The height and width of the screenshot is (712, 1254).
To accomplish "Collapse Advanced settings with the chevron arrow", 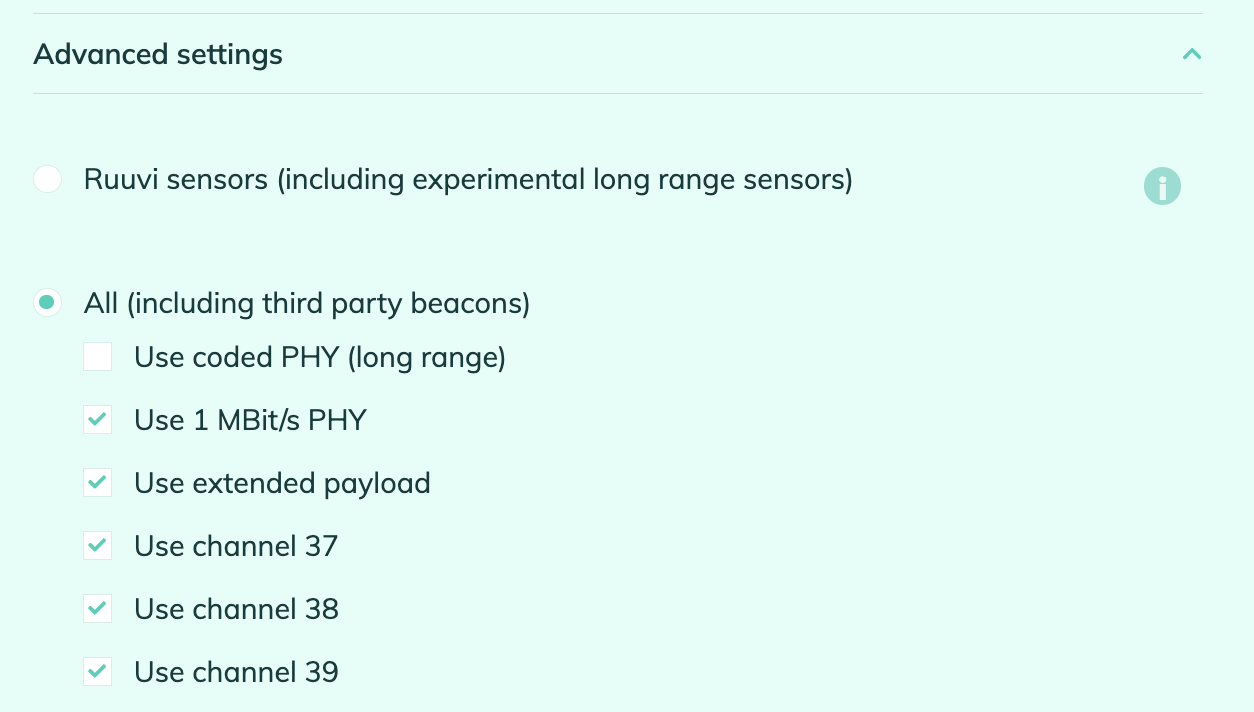I will pos(1191,54).
